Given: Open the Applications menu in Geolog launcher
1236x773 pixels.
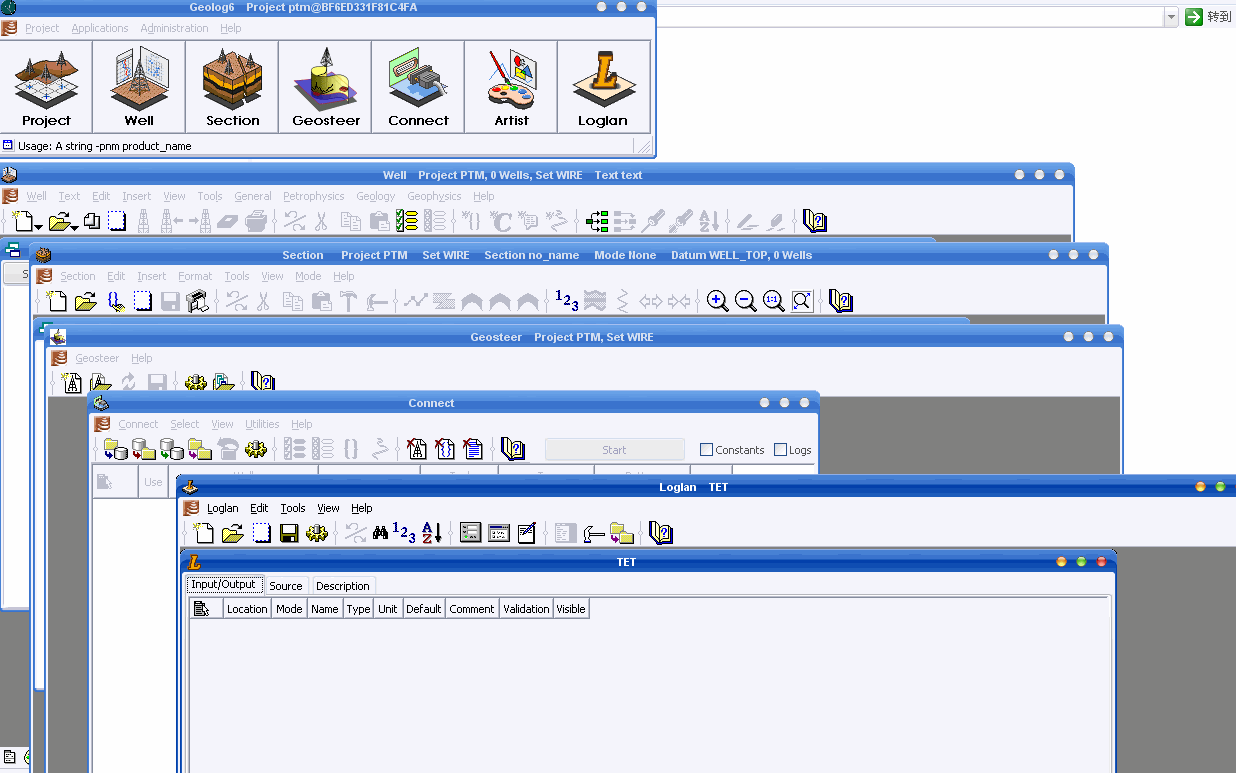Looking at the screenshot, I should coord(100,28).
